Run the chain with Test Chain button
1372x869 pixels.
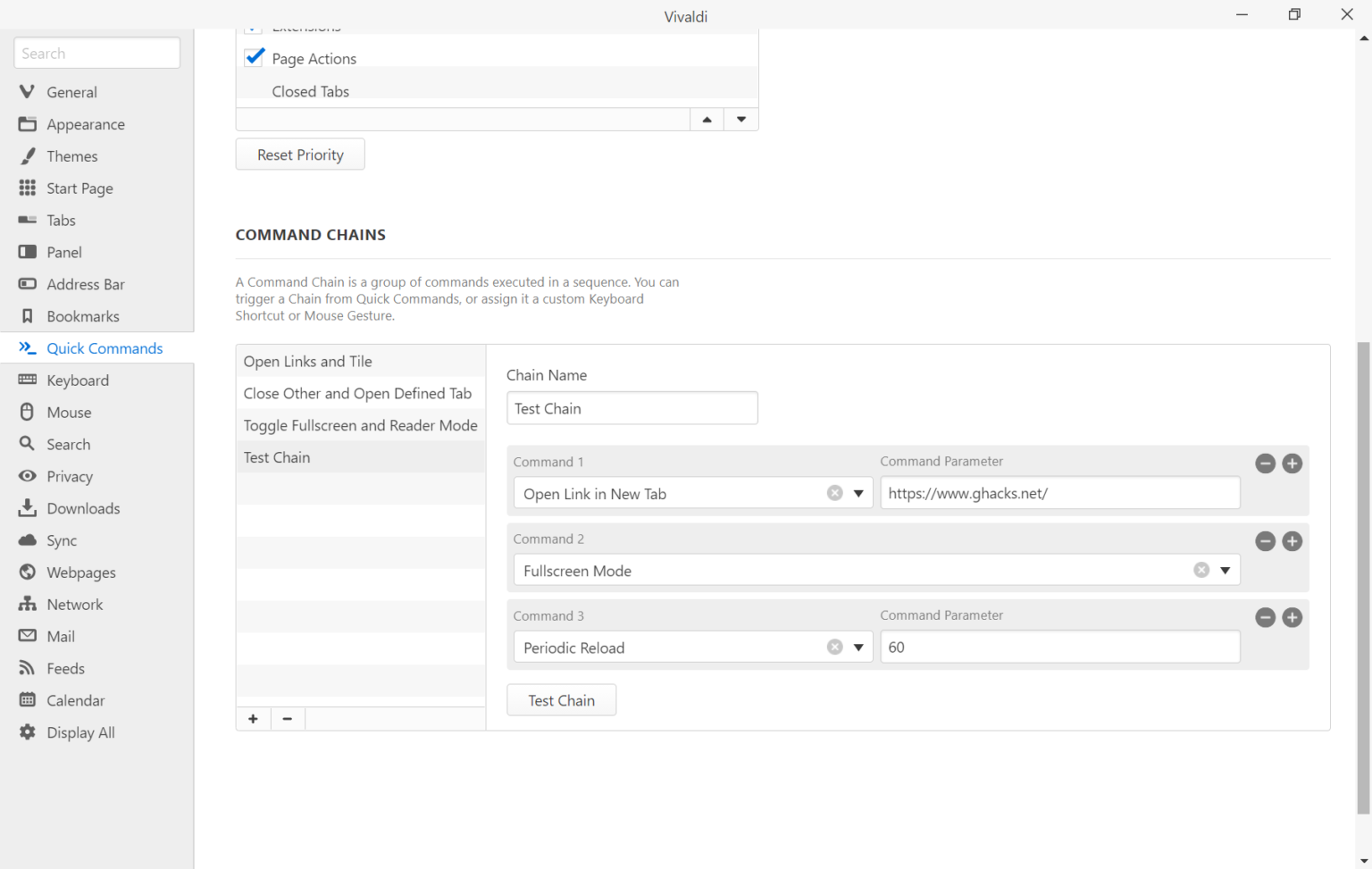tap(561, 699)
